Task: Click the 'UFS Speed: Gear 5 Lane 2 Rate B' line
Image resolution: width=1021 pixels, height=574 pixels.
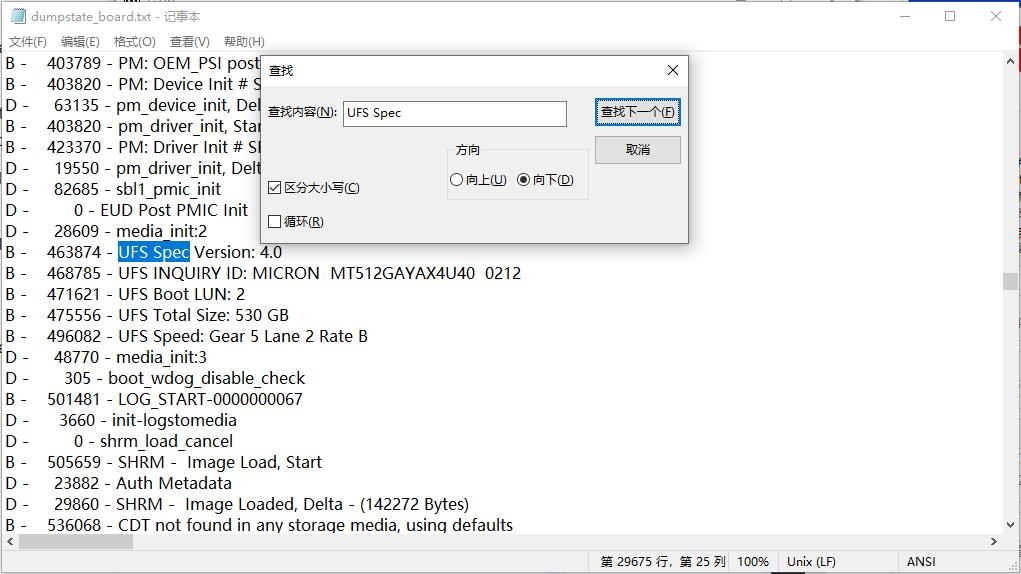Action: (x=186, y=336)
